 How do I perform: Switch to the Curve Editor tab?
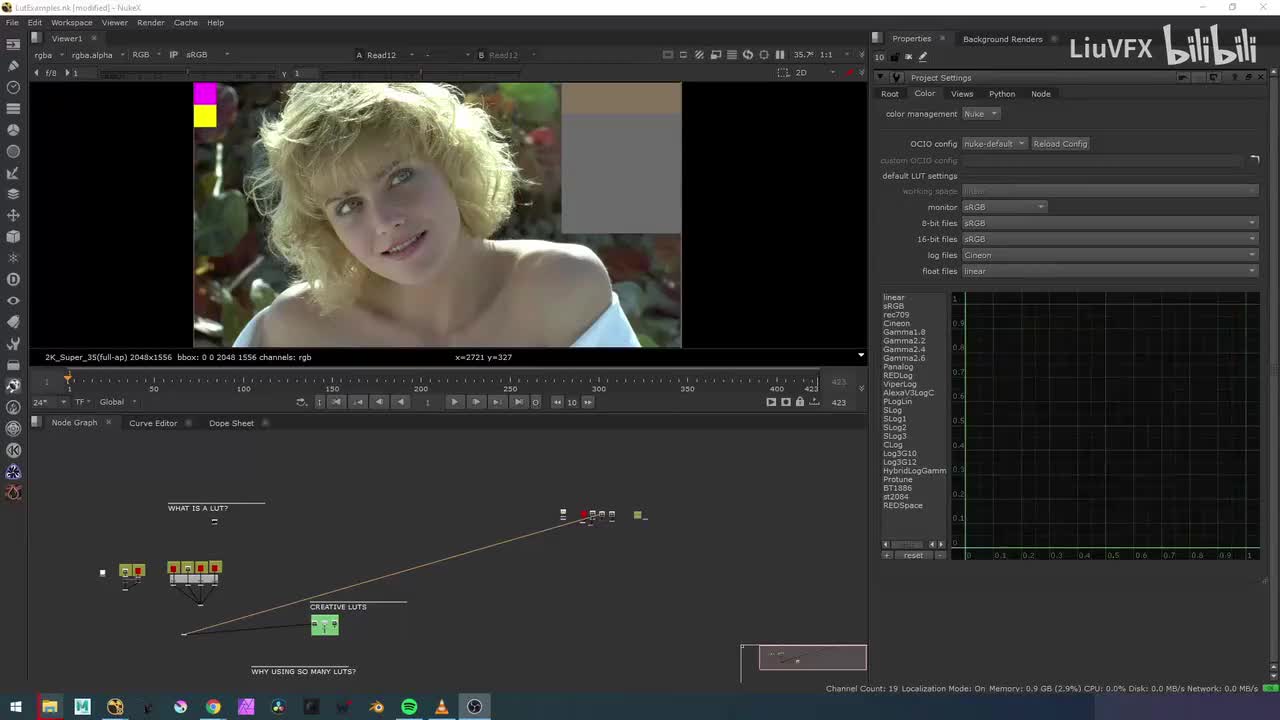point(153,423)
